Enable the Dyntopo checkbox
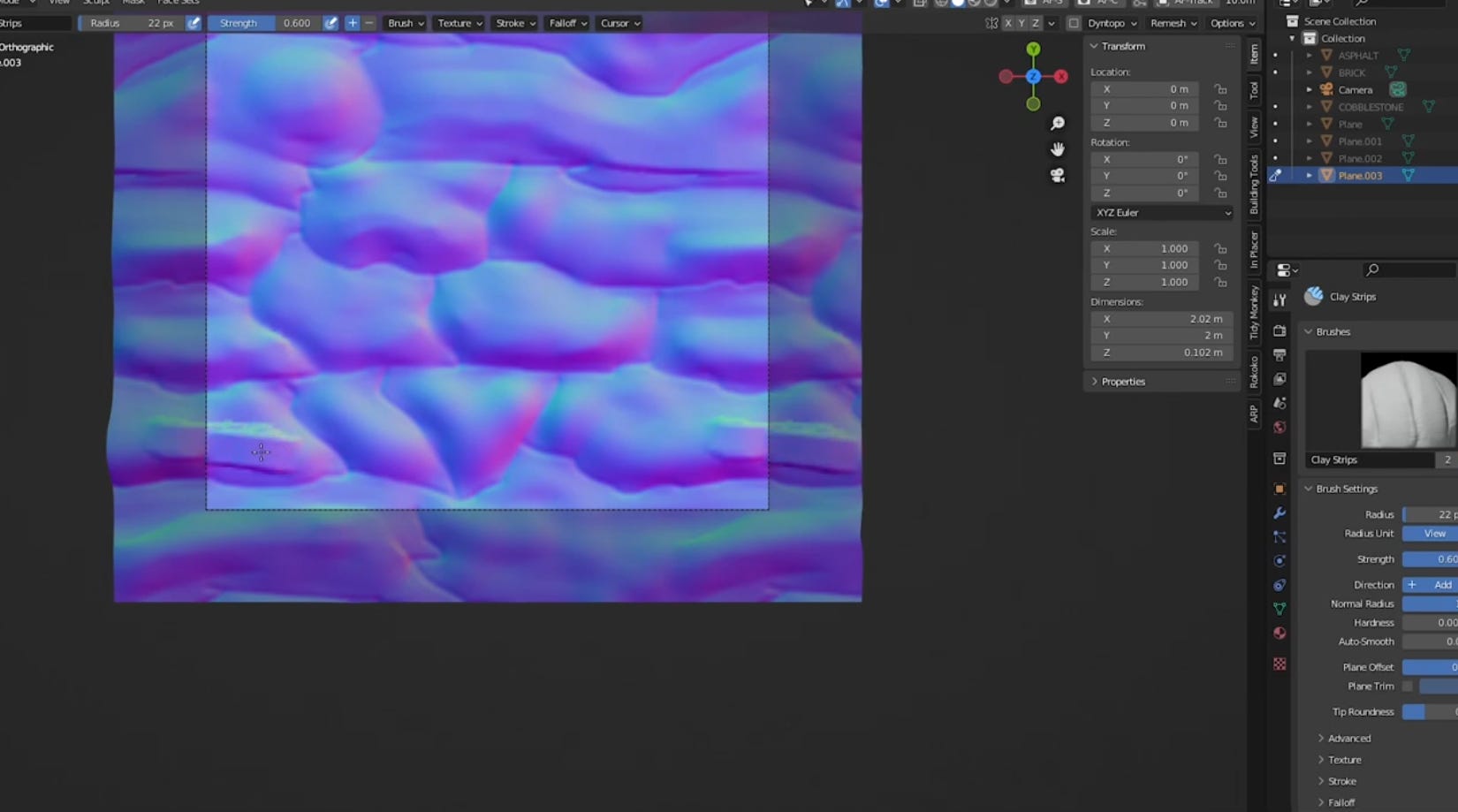This screenshot has height=812, width=1458. [1074, 23]
